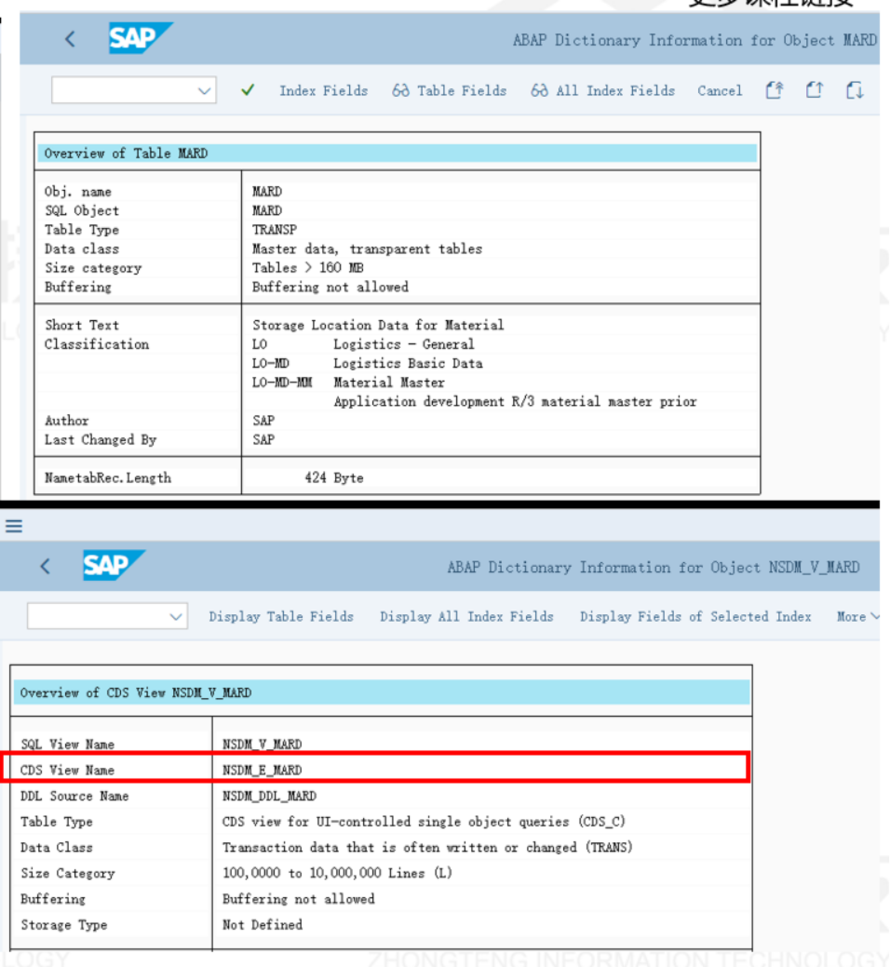Image resolution: width=890 pixels, height=967 pixels.
Task: Click the first page upload icon
Action: click(774, 91)
